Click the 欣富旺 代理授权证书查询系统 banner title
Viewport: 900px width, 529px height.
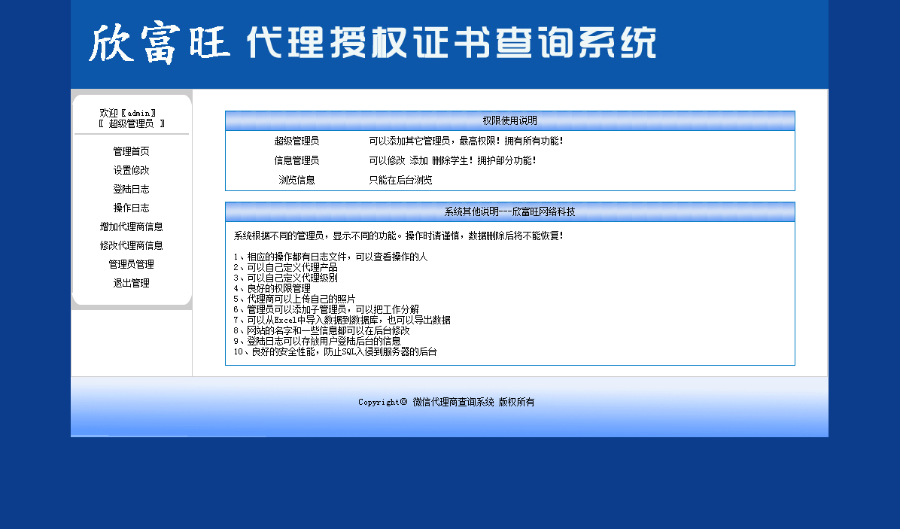click(373, 43)
